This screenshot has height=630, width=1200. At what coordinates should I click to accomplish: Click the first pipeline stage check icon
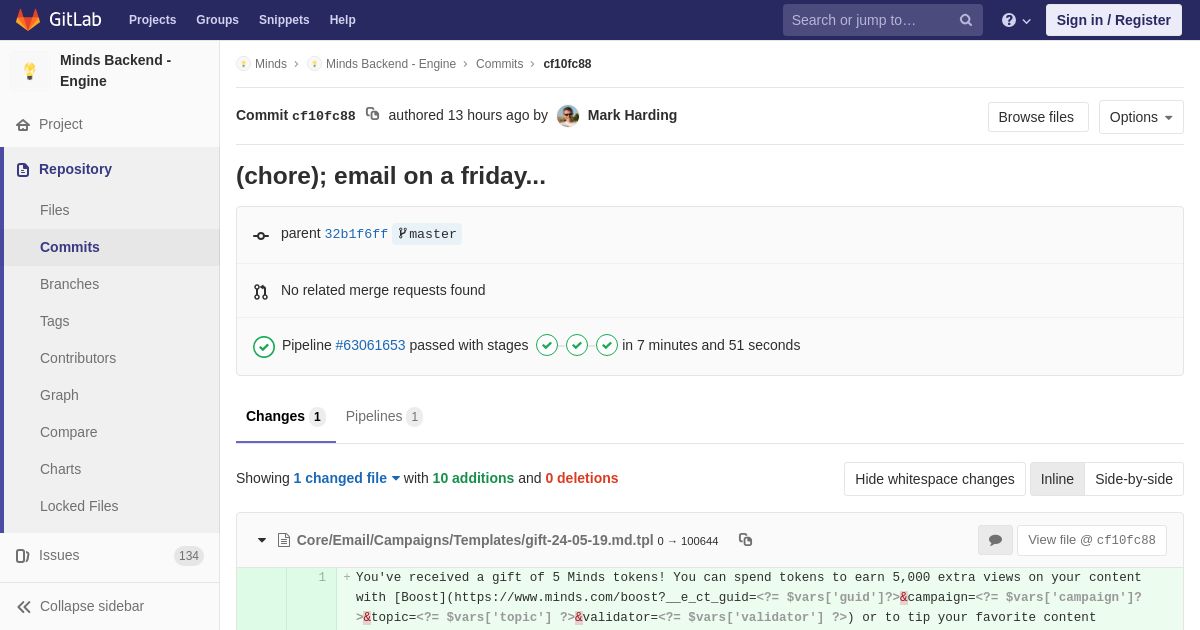point(547,345)
